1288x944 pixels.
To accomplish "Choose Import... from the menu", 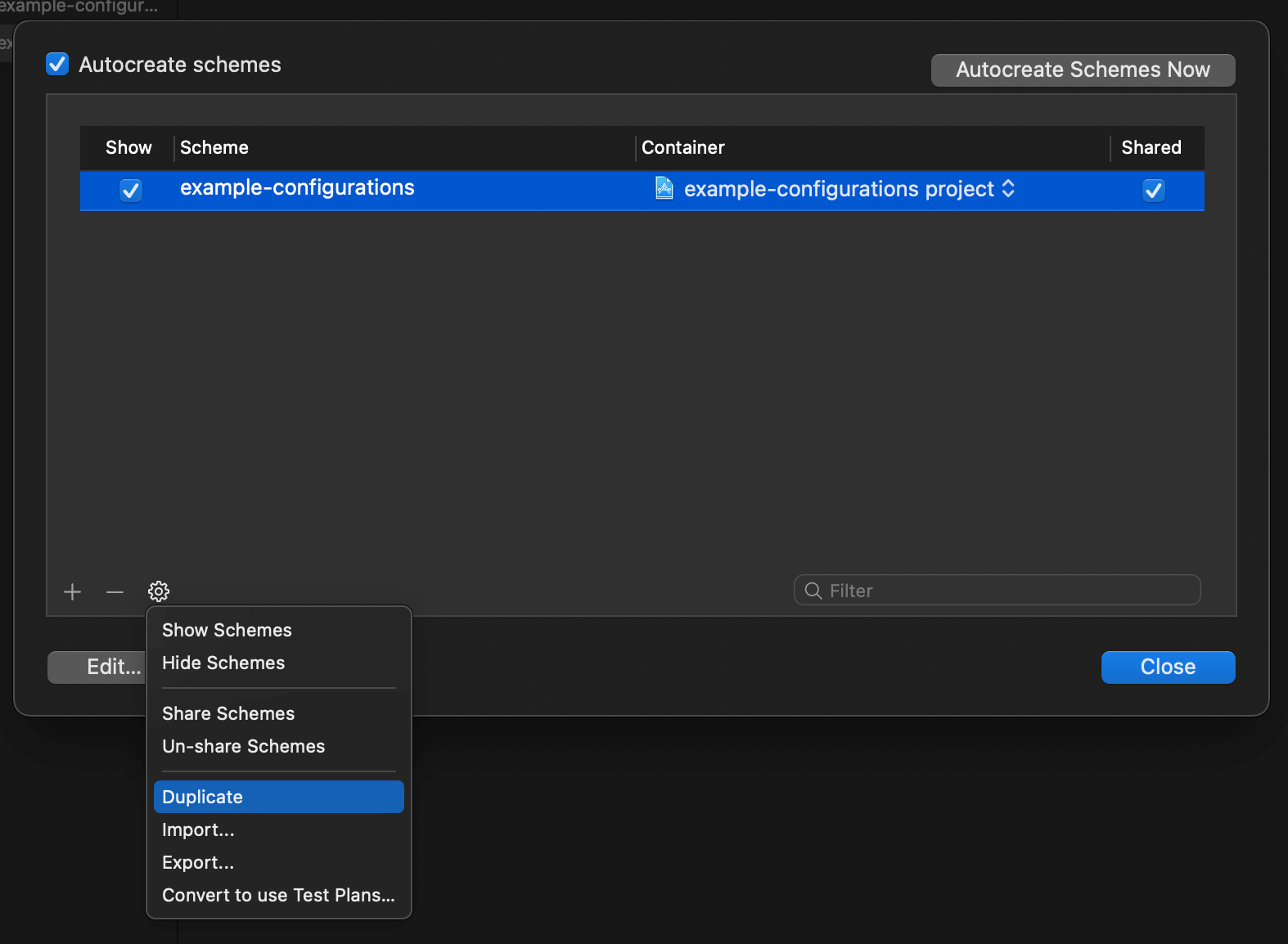I will click(x=198, y=829).
